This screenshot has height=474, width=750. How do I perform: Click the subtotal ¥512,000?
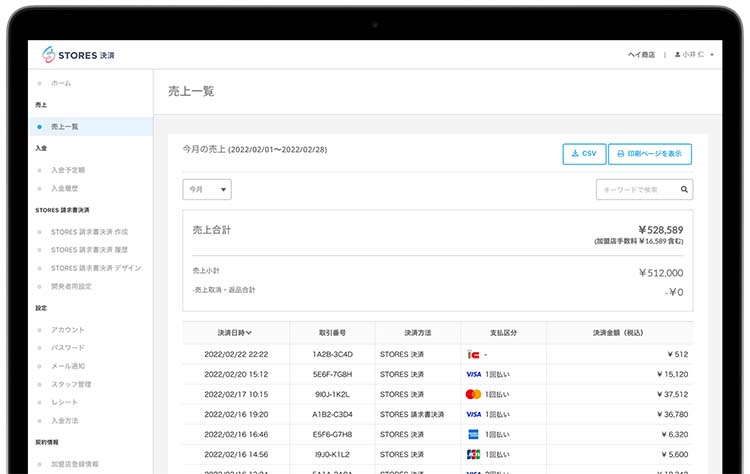(661, 273)
